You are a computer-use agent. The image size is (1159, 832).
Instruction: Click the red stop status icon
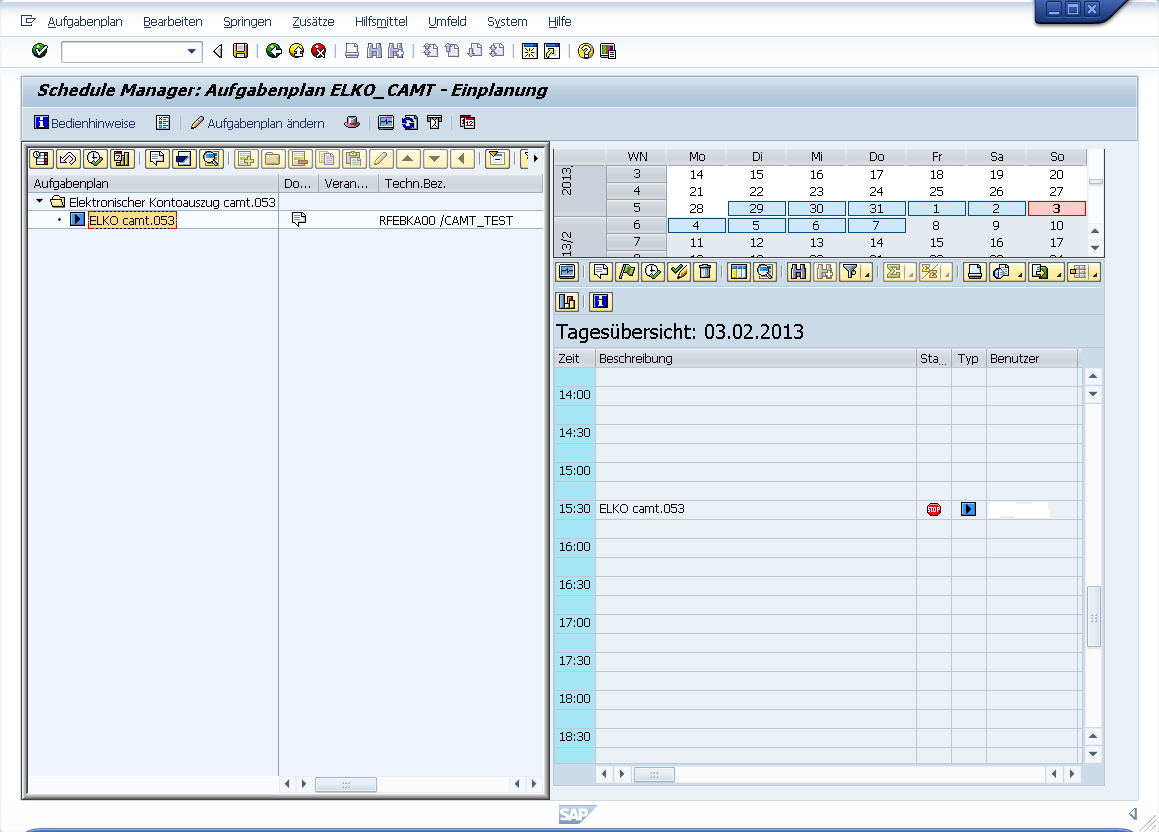tap(934, 509)
